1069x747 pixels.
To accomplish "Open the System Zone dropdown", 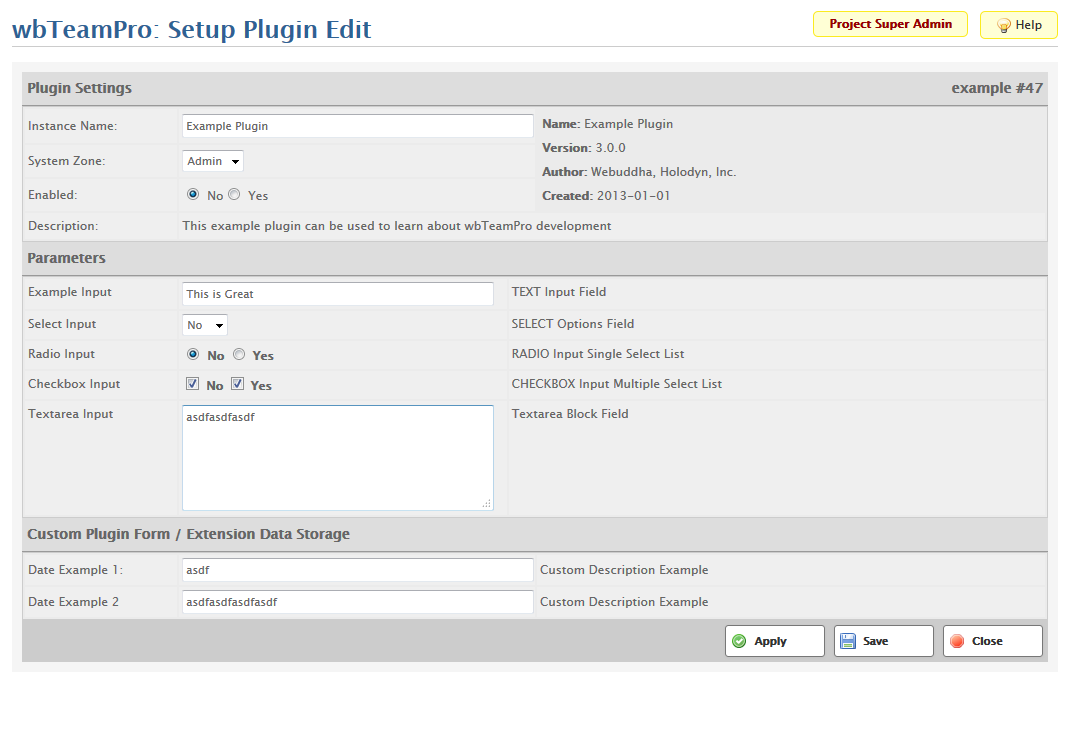I will (213, 161).
